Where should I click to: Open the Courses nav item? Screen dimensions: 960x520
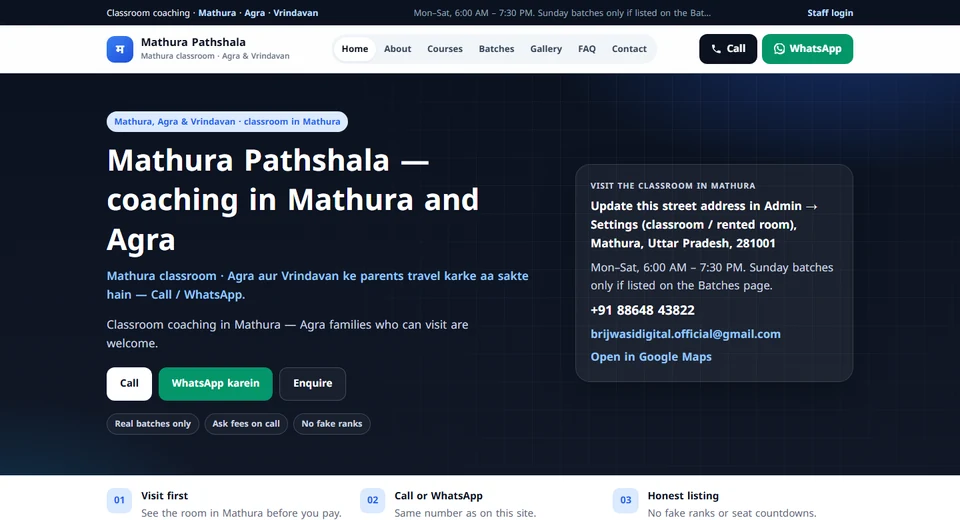pyautogui.click(x=444, y=49)
